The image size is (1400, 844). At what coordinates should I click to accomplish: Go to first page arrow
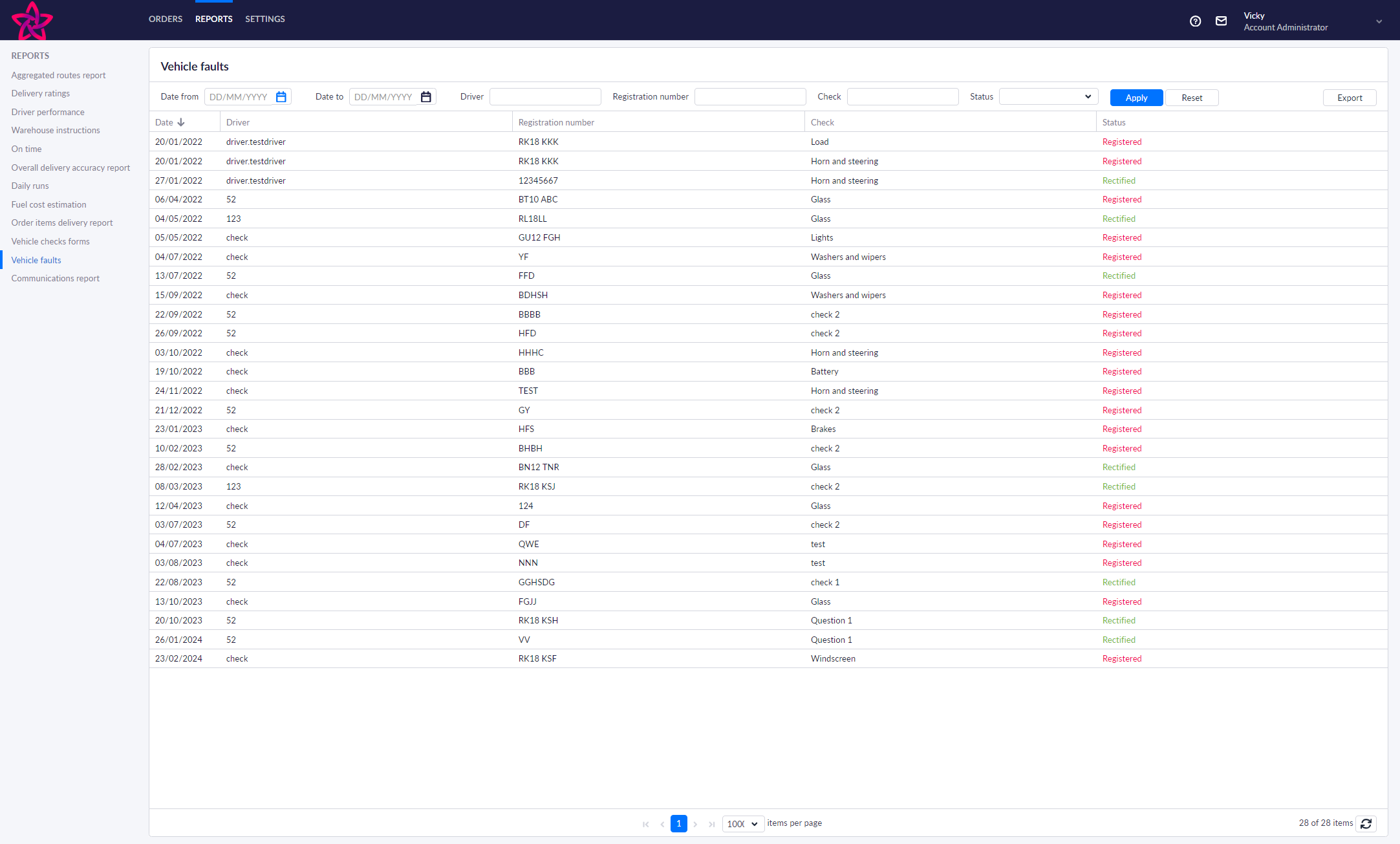click(645, 824)
